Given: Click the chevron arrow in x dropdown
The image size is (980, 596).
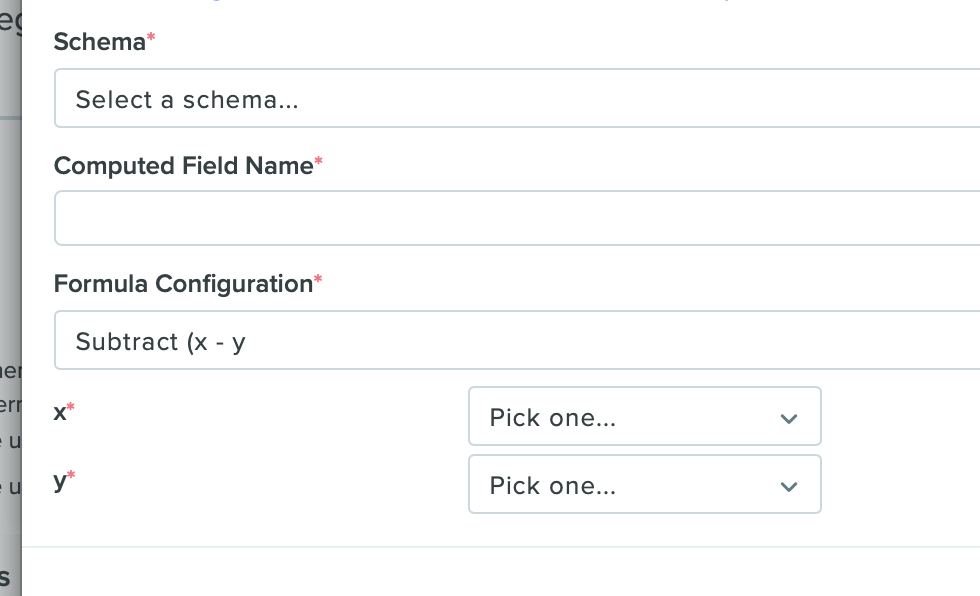Looking at the screenshot, I should point(789,418).
